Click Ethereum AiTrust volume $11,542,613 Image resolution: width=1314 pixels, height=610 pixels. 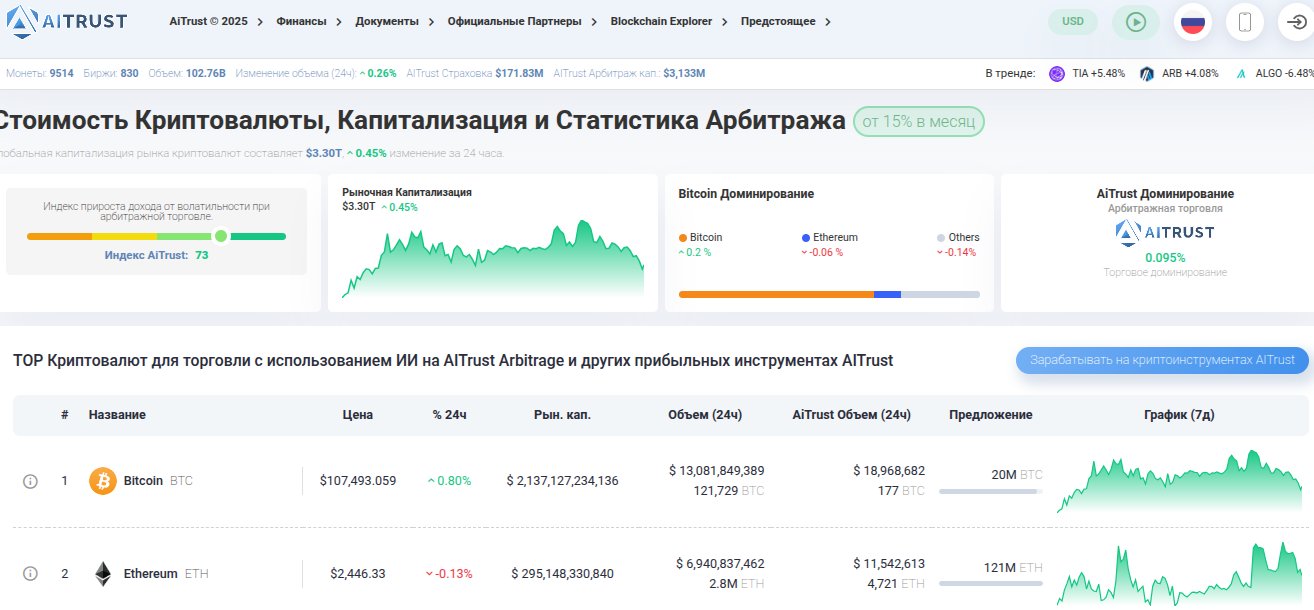[x=889, y=563]
